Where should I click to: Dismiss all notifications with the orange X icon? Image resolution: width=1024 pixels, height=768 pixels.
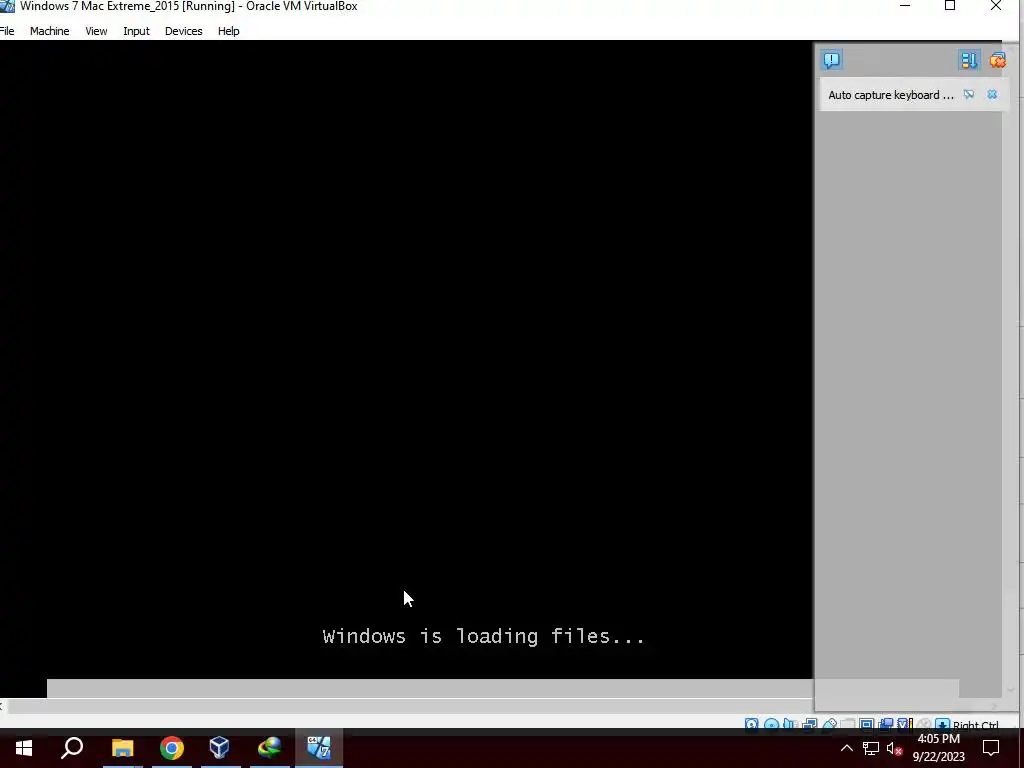click(997, 60)
